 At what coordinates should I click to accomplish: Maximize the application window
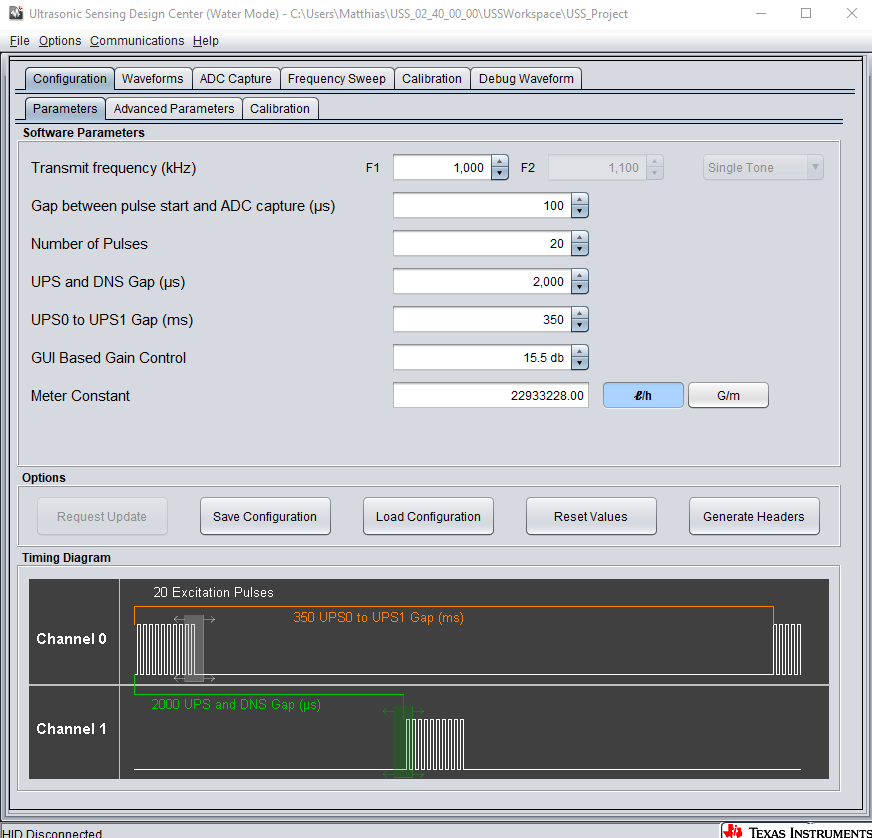pos(806,13)
